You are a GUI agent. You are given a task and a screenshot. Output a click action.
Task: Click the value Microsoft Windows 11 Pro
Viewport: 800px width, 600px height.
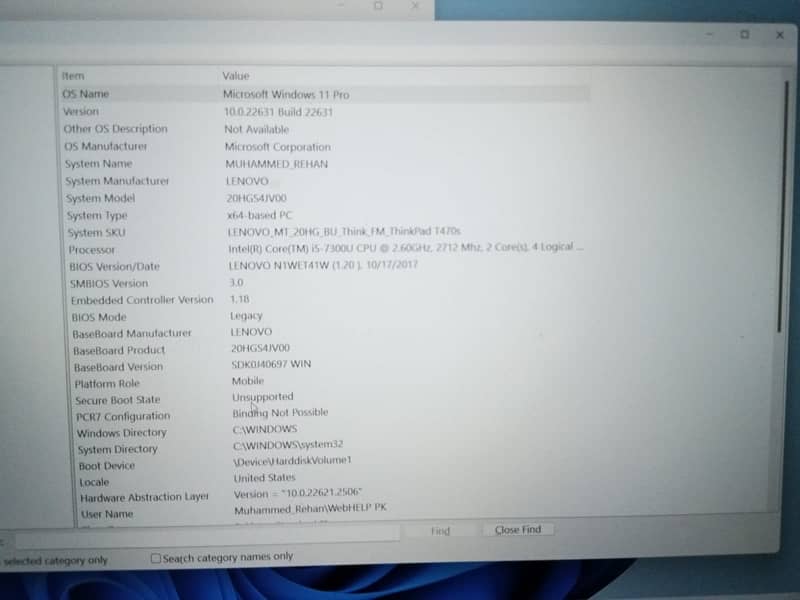coord(286,94)
